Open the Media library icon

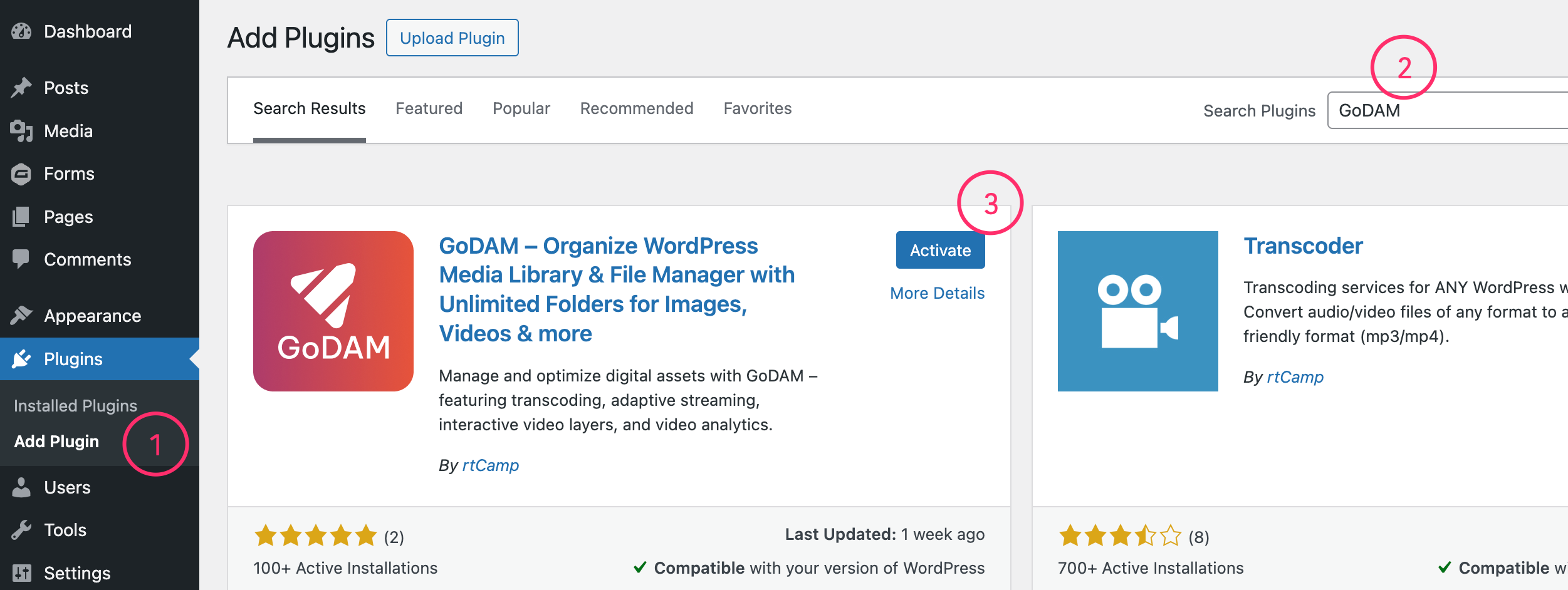click(23, 130)
